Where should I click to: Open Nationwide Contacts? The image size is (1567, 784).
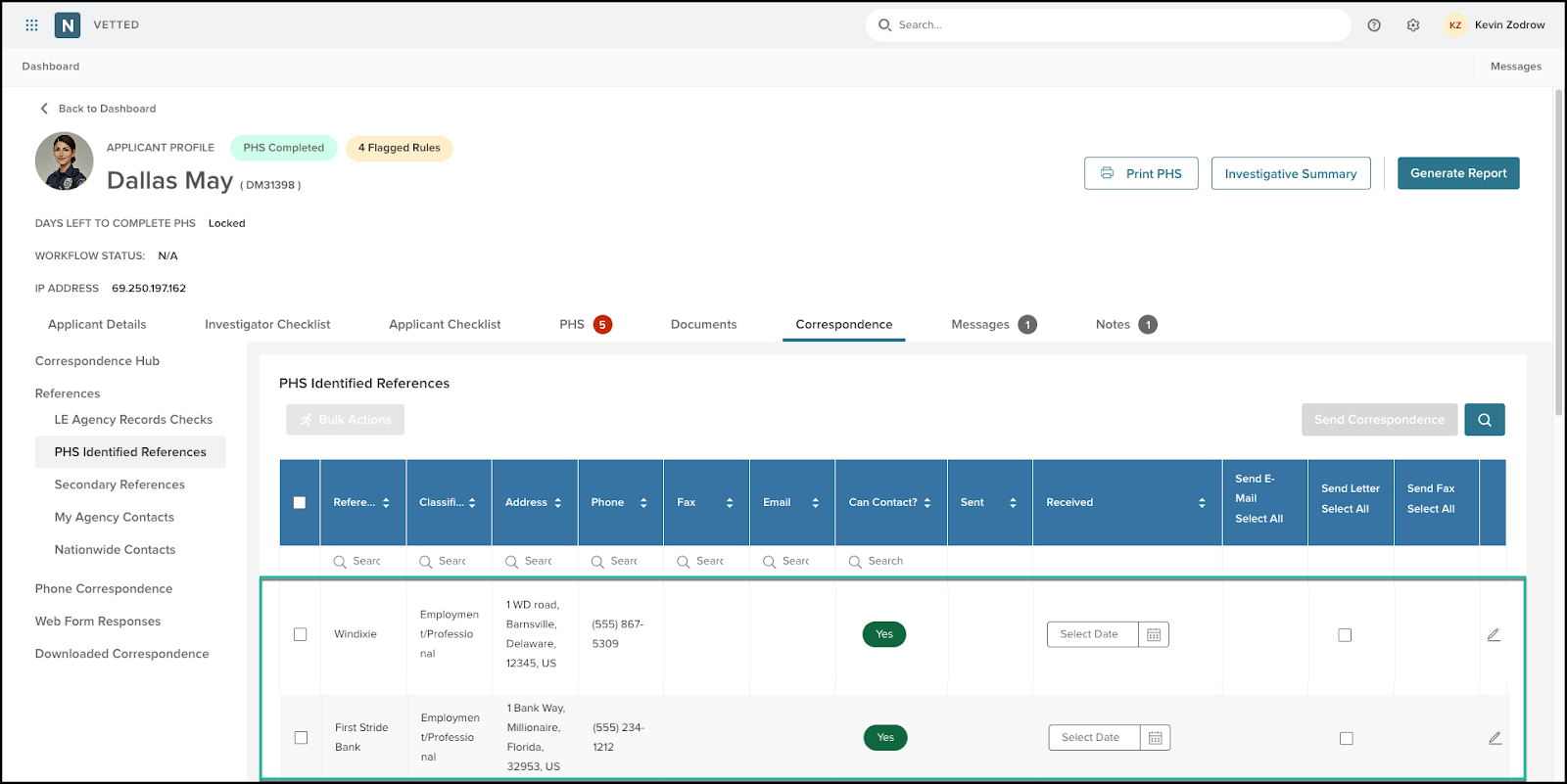point(115,550)
